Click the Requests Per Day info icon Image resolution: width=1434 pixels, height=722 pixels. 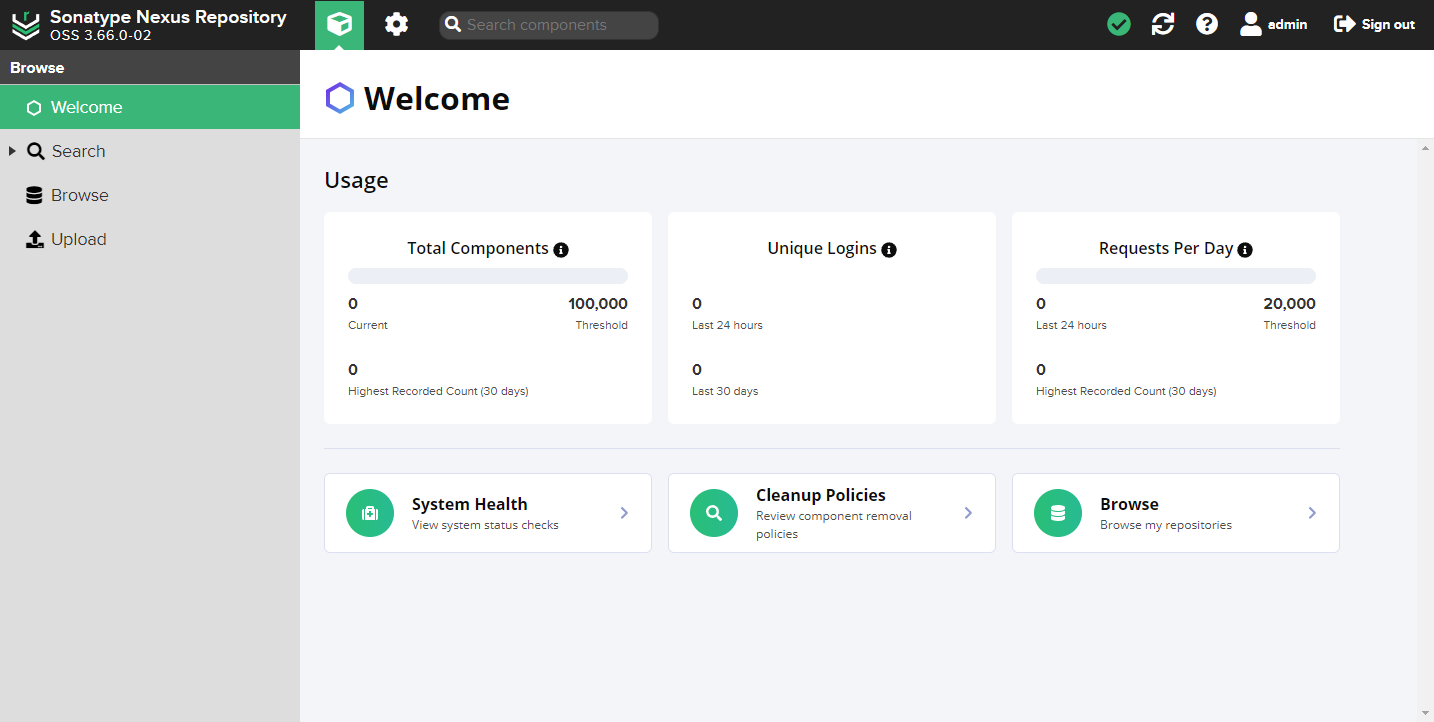point(1245,249)
